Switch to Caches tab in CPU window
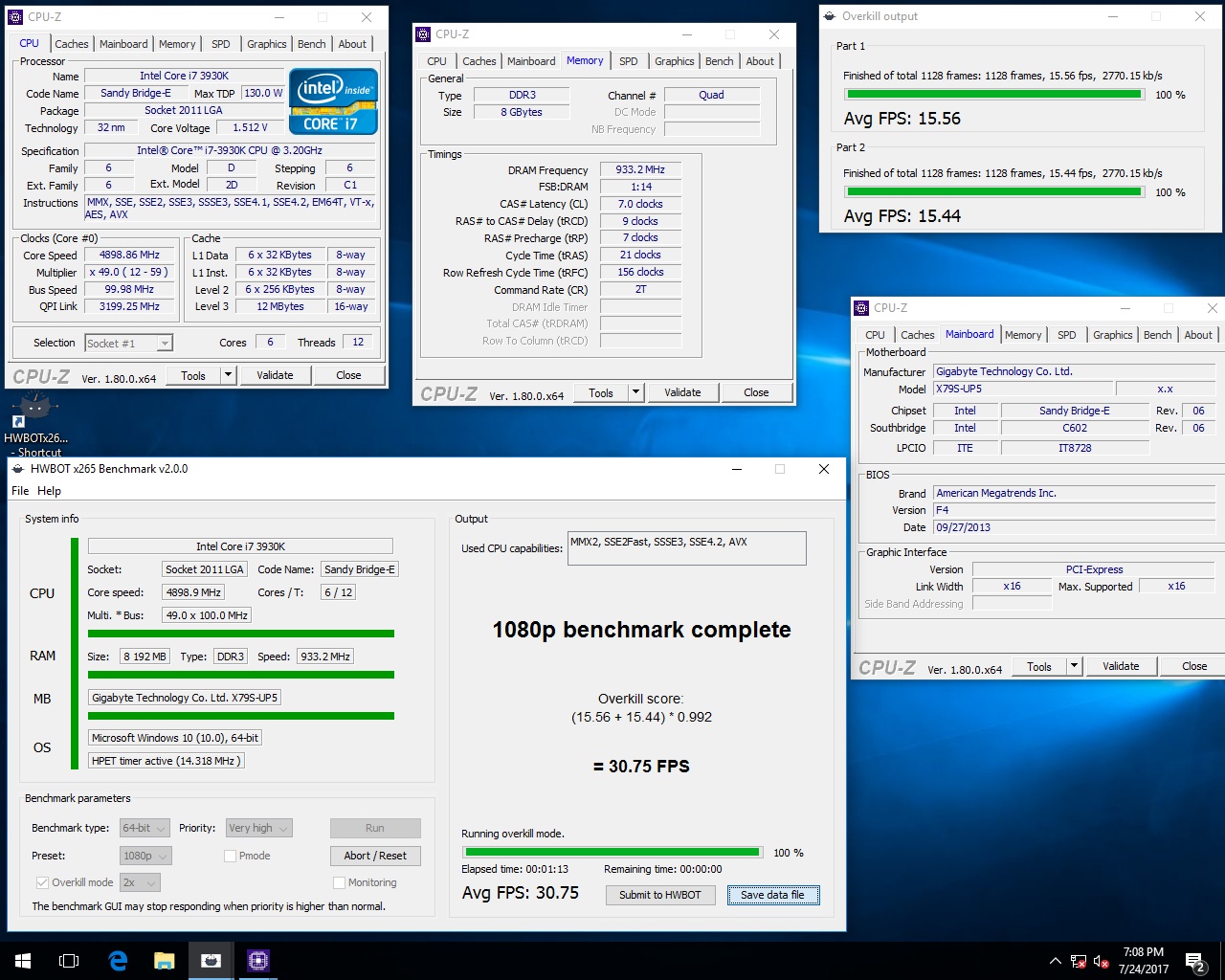1225x980 pixels. pos(71,44)
